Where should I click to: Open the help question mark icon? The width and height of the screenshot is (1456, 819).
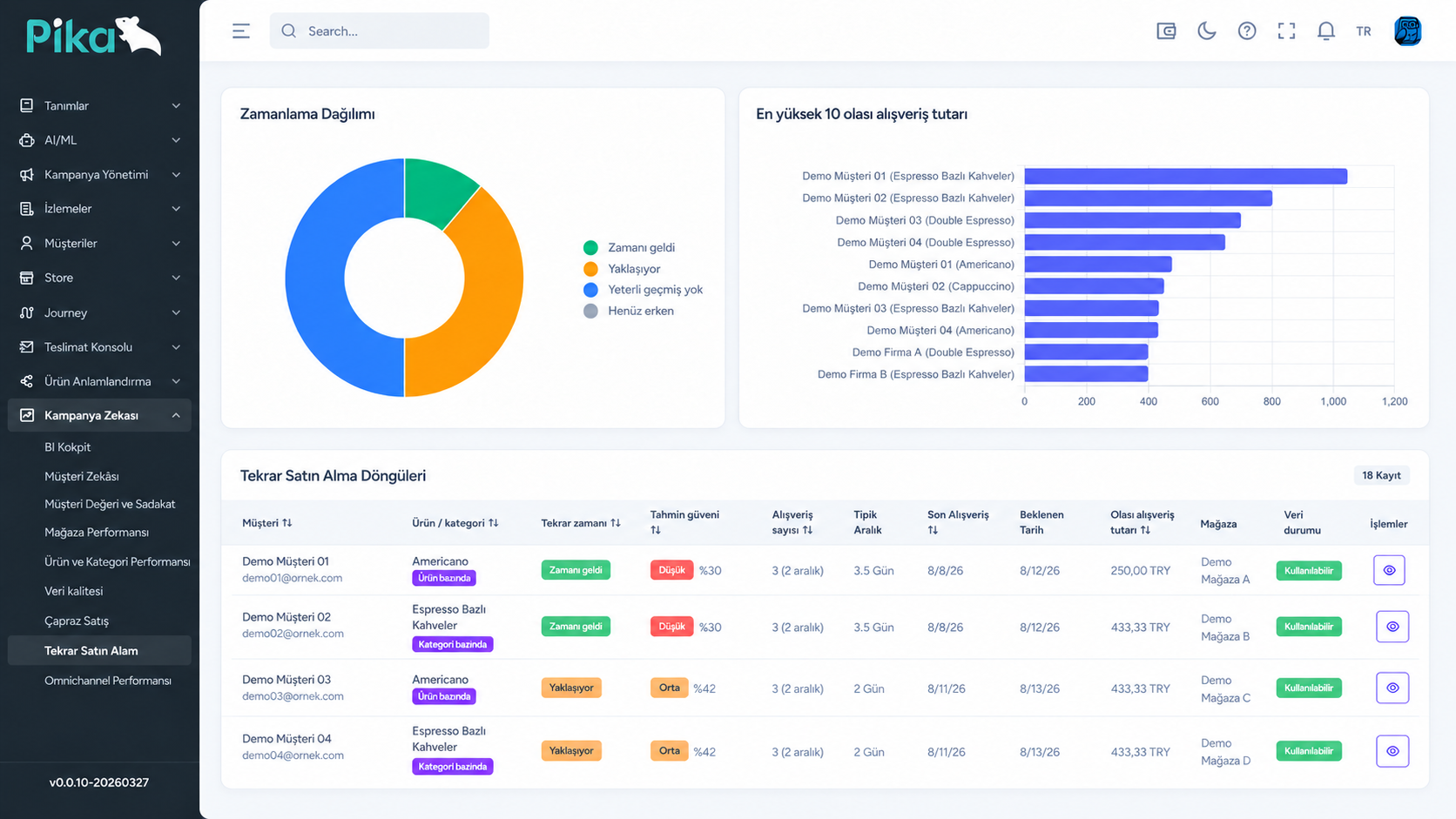[x=1247, y=31]
